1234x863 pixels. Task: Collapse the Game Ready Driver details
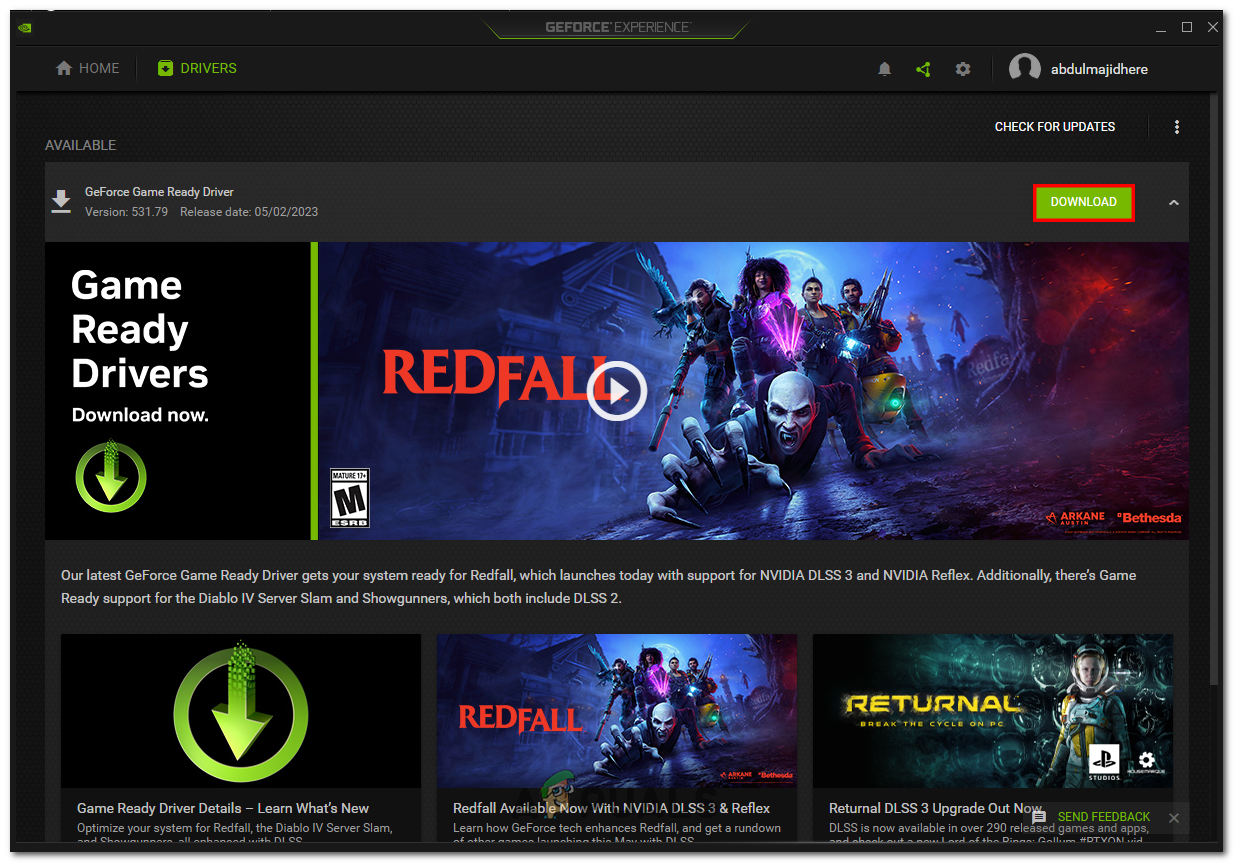[1174, 203]
